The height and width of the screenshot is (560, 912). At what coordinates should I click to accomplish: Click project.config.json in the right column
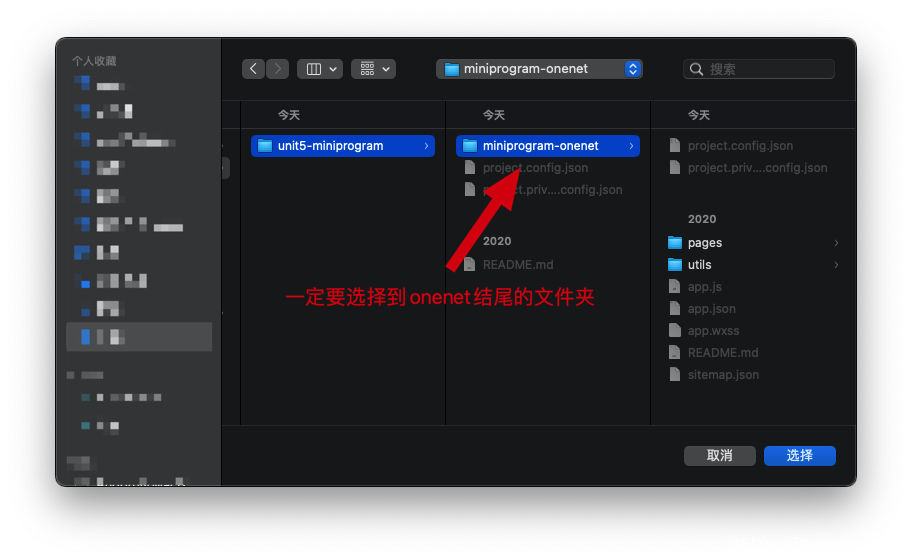tap(740, 146)
